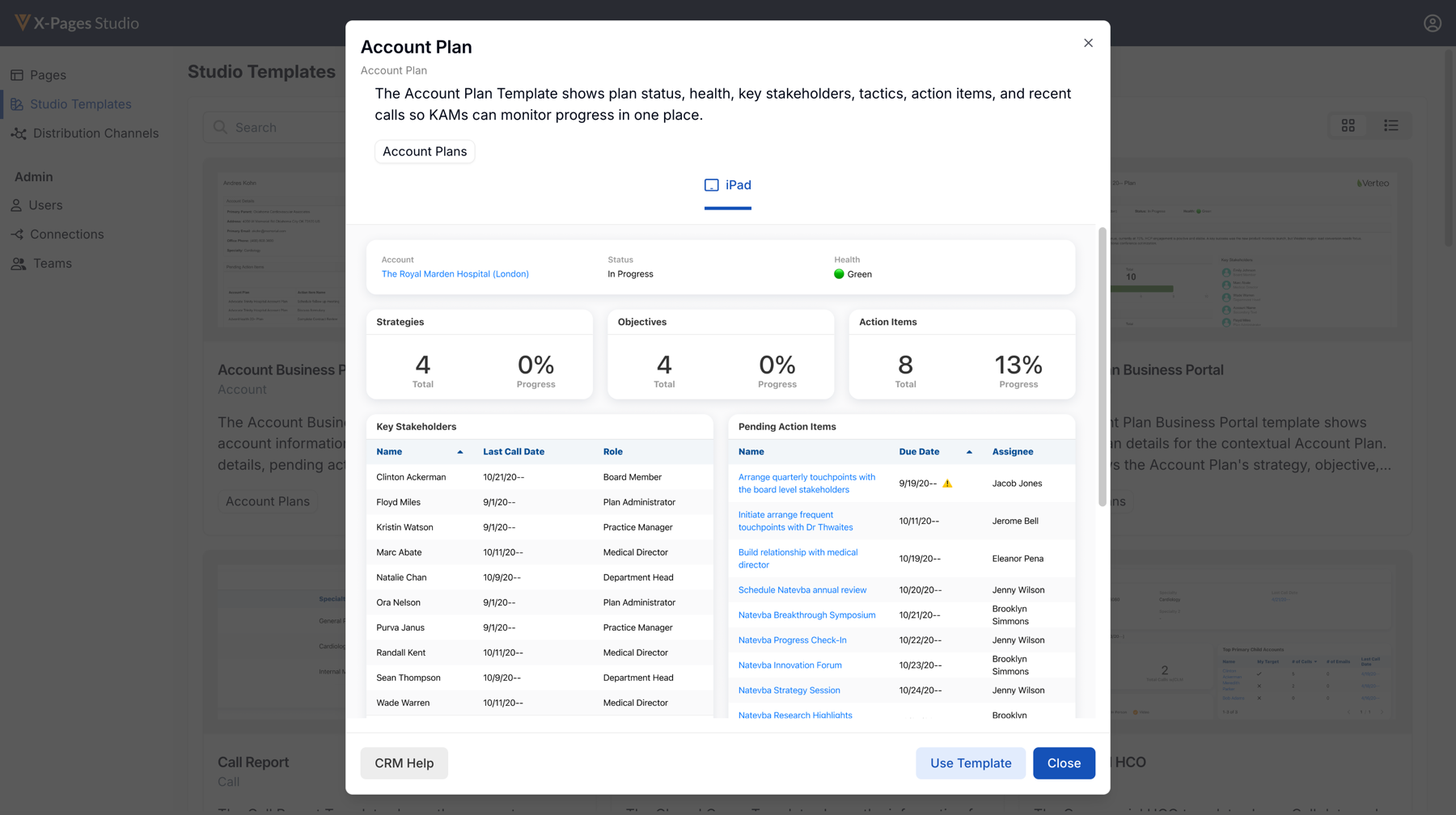The image size is (1456, 815).
Task: Open Distribution Channels in sidebar
Action: 95,133
